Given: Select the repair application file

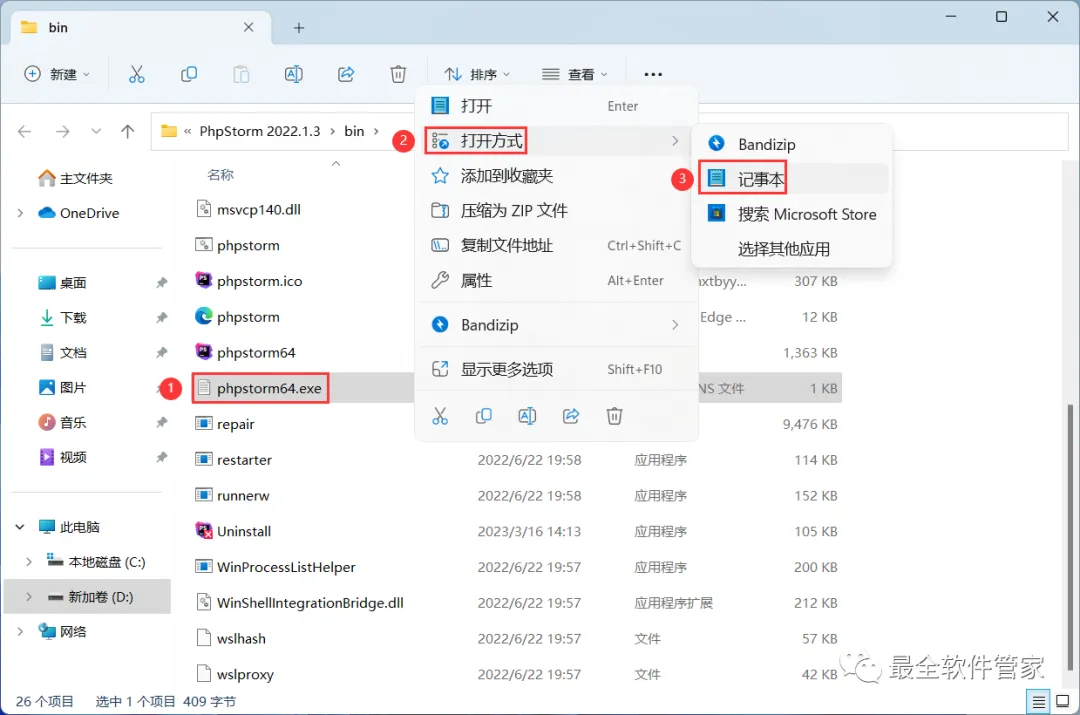Looking at the screenshot, I should pyautogui.click(x=225, y=424).
